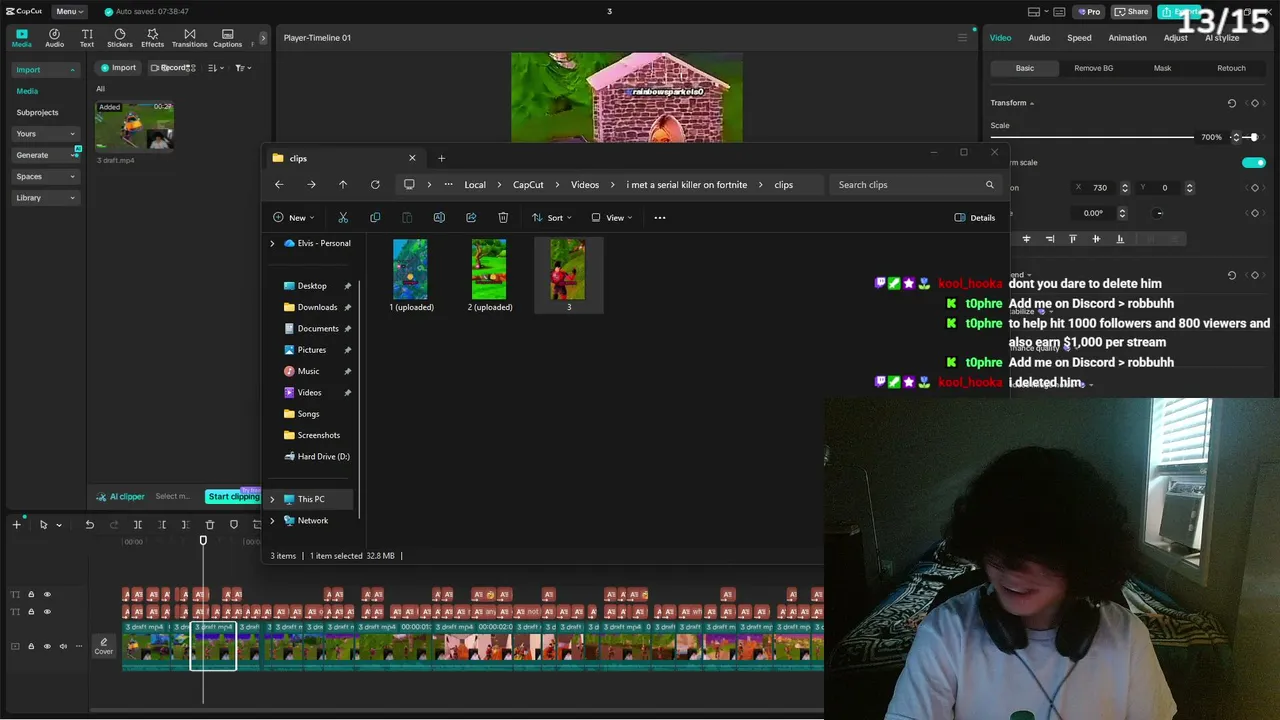Click the Undo arrow in timeline toolbar
This screenshot has width=1280, height=720.
tap(90, 525)
